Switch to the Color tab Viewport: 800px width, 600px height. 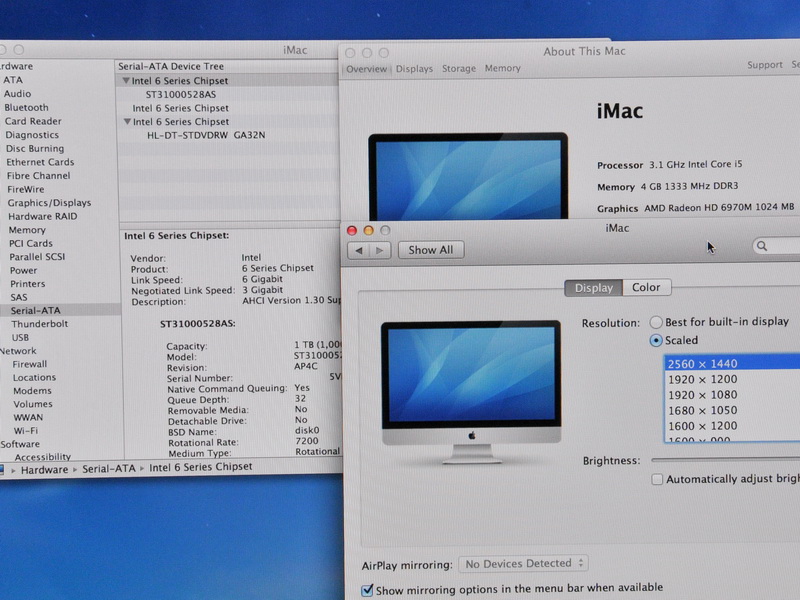(646, 288)
